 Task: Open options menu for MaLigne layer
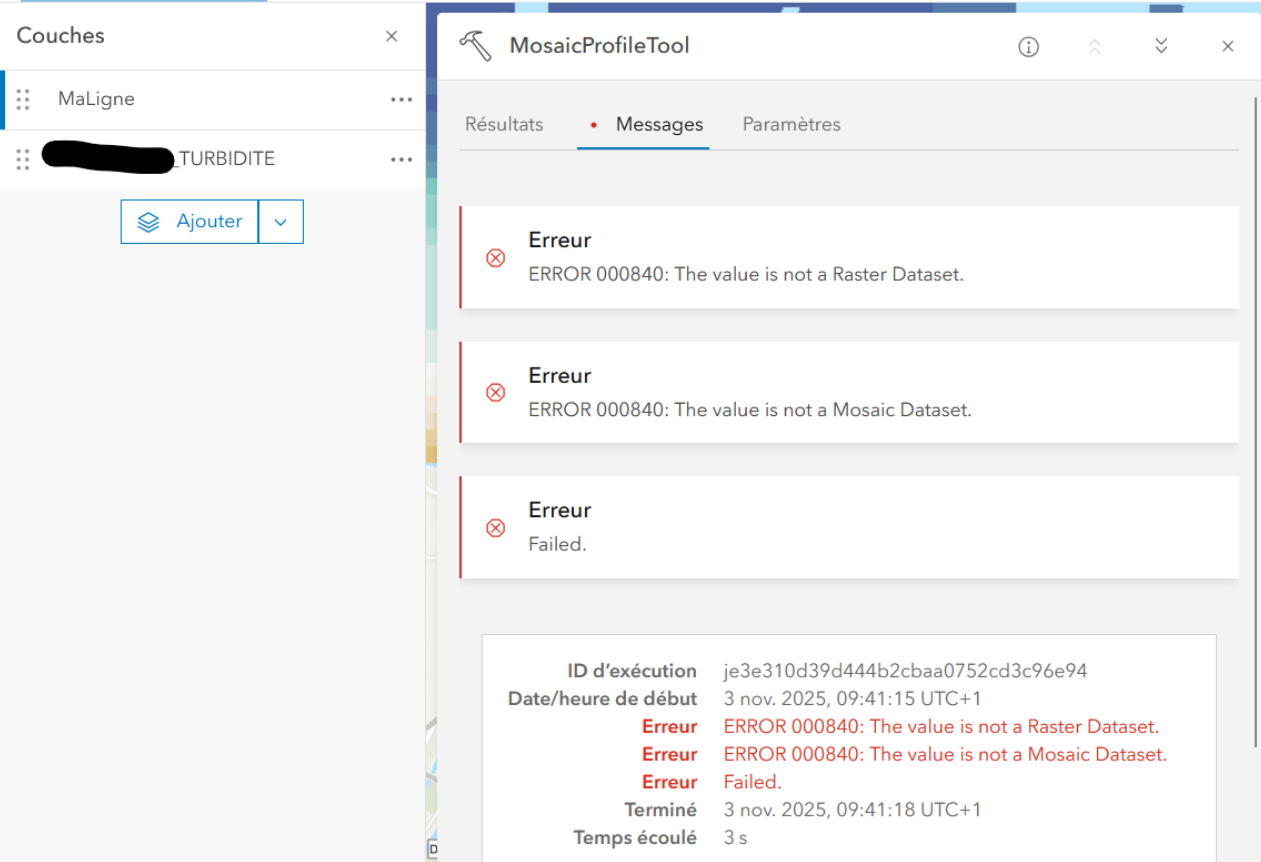click(x=401, y=99)
